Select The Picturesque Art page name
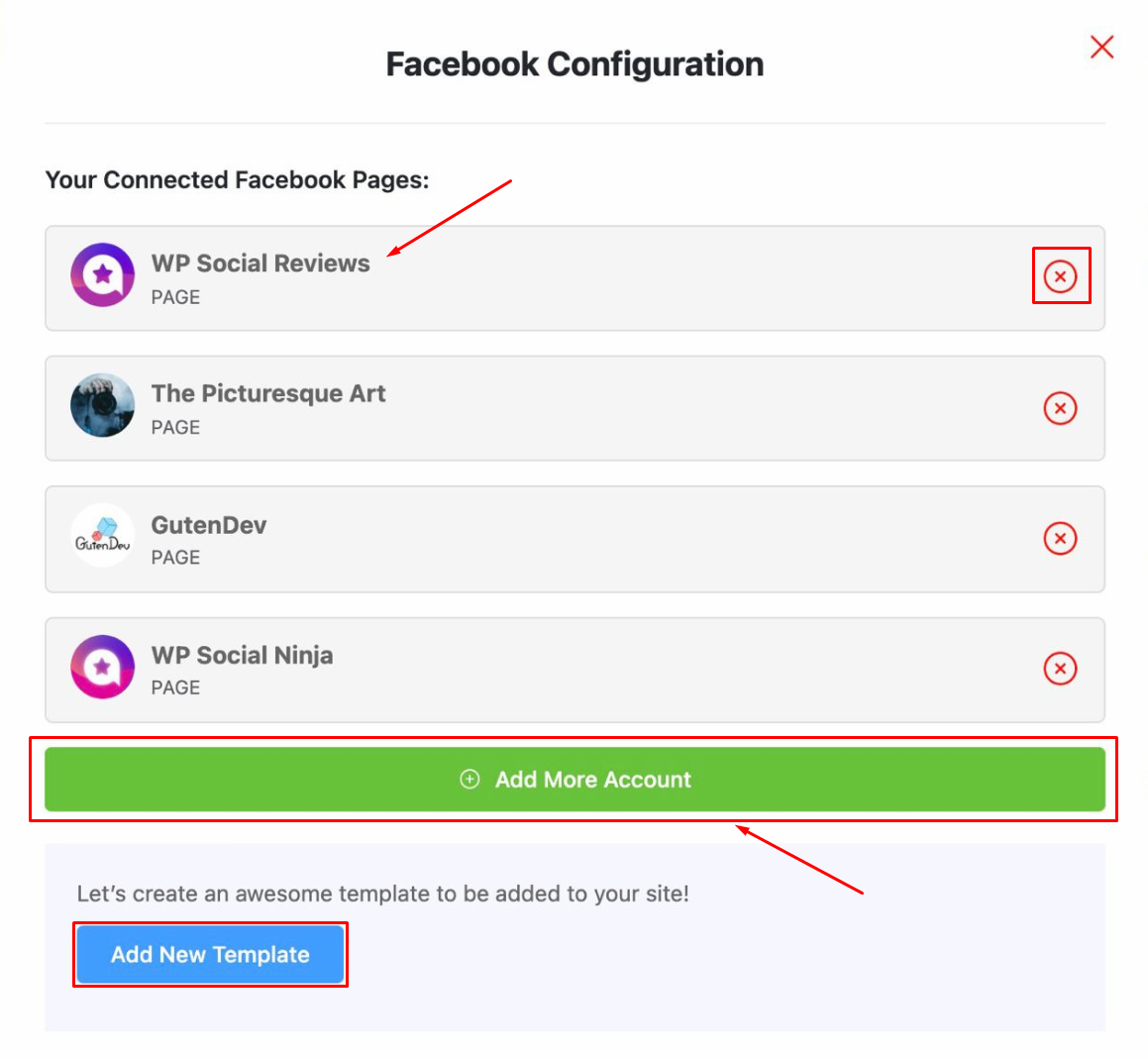 click(268, 393)
